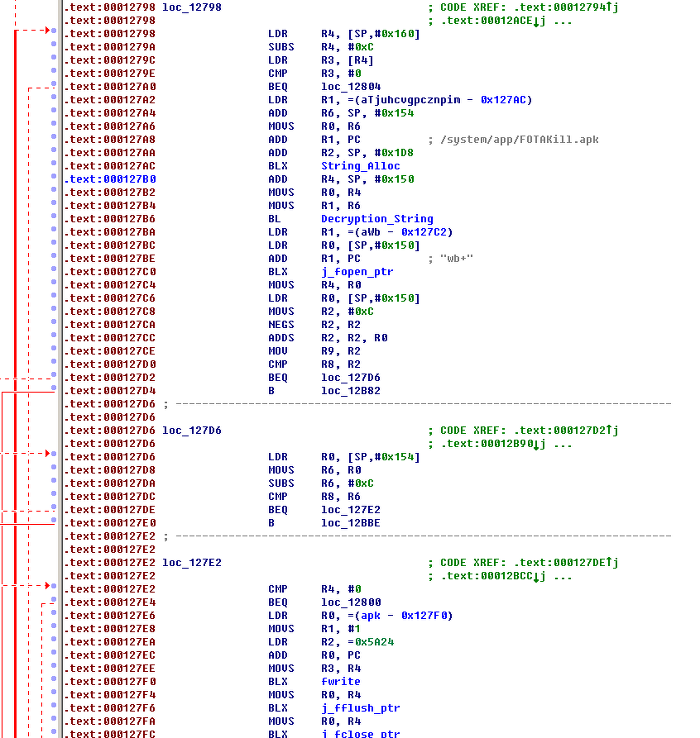Viewport: 700px width, 738px height.
Task: Jump to Decryption_String function from BL
Action: pyautogui.click(x=377, y=219)
